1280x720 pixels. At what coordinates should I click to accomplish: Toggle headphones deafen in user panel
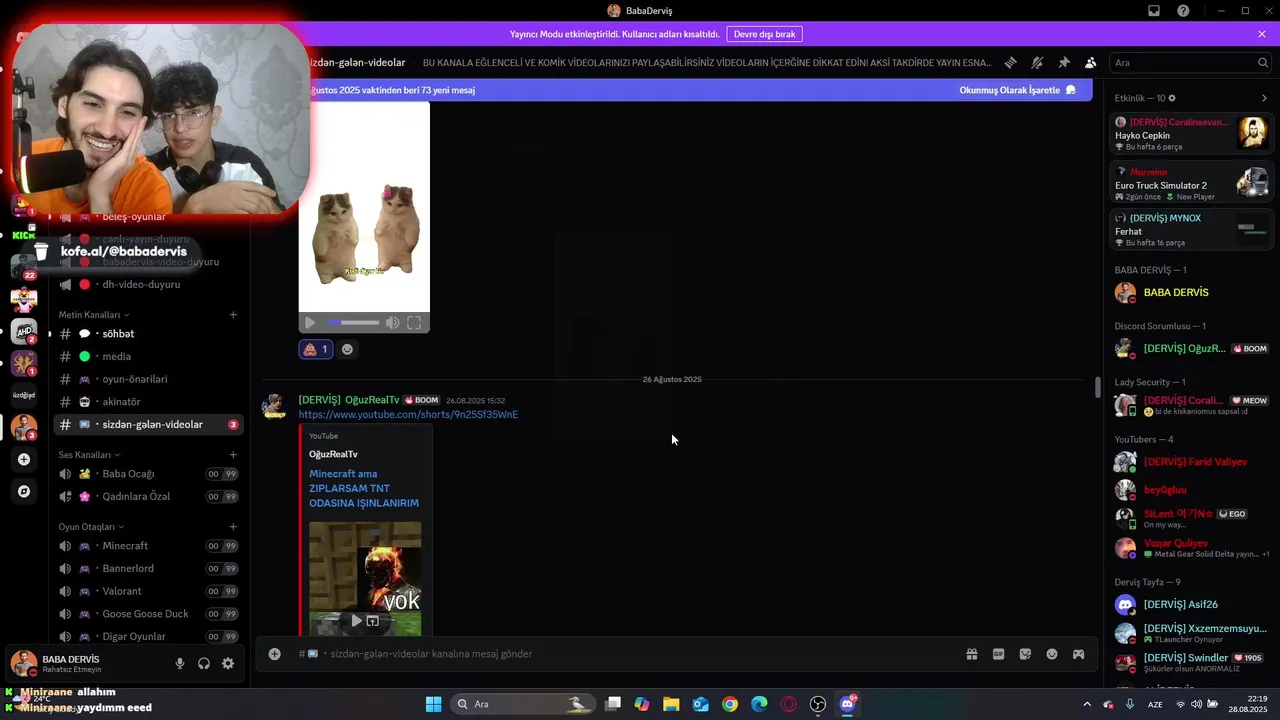tap(204, 663)
